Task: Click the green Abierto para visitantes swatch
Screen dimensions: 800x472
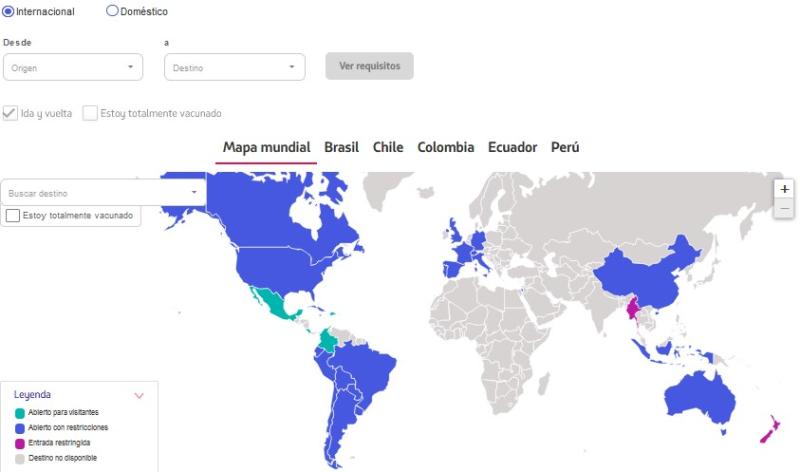Action: 20,412
